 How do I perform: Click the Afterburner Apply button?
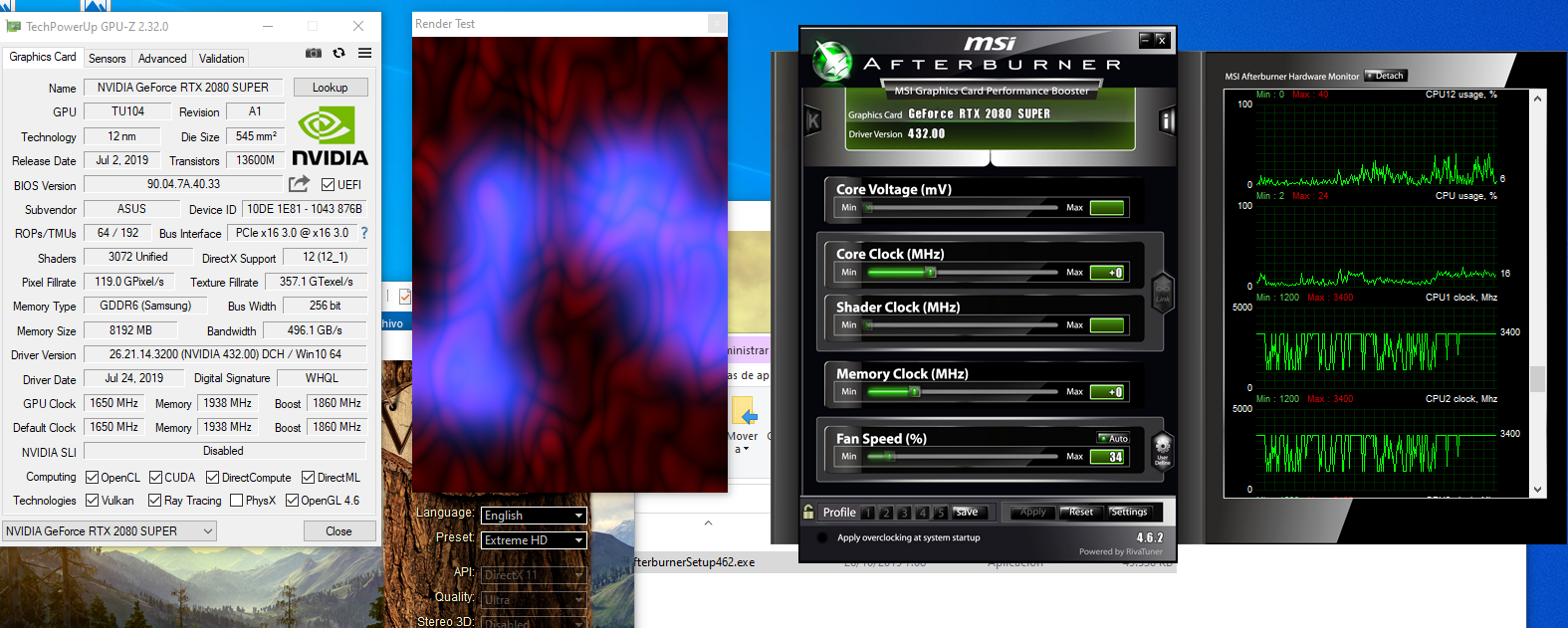click(x=1032, y=512)
